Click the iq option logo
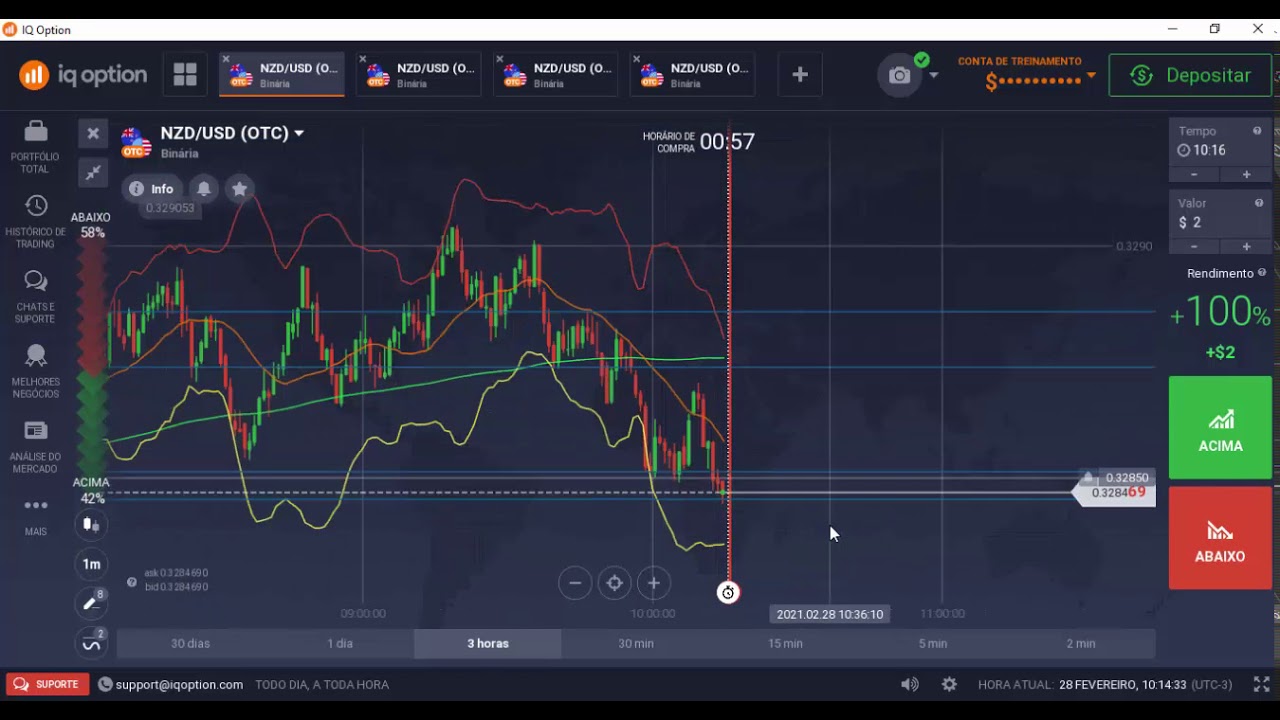This screenshot has width=1280, height=720. click(83, 75)
